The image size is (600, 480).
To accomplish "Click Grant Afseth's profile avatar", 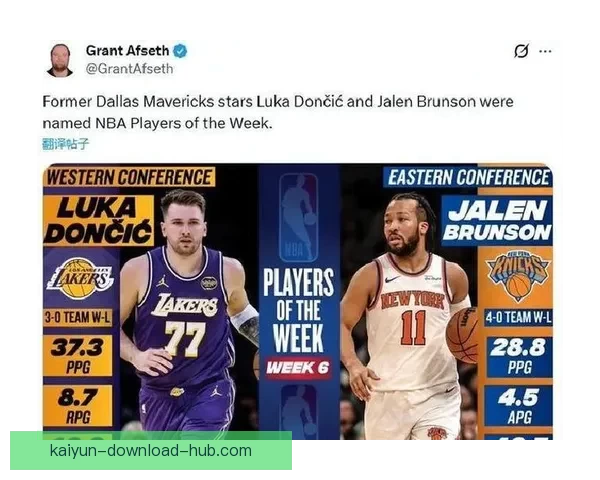I will pos(60,60).
